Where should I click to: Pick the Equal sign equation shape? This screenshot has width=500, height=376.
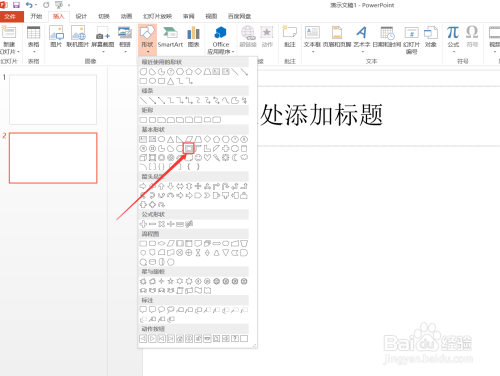[x=180, y=224]
